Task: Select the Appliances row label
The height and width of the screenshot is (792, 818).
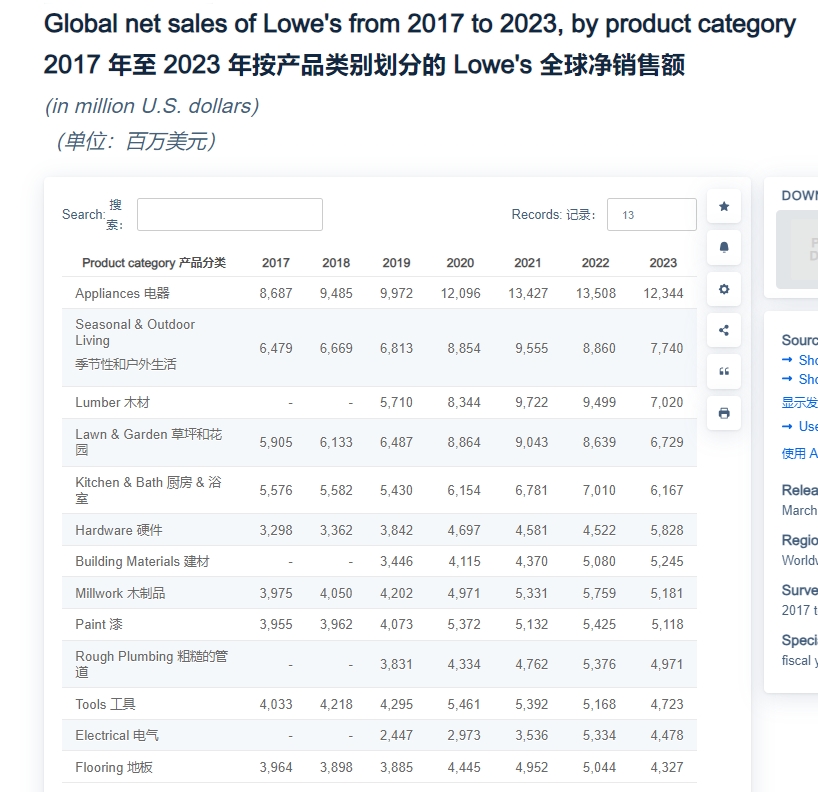Action: coord(122,293)
